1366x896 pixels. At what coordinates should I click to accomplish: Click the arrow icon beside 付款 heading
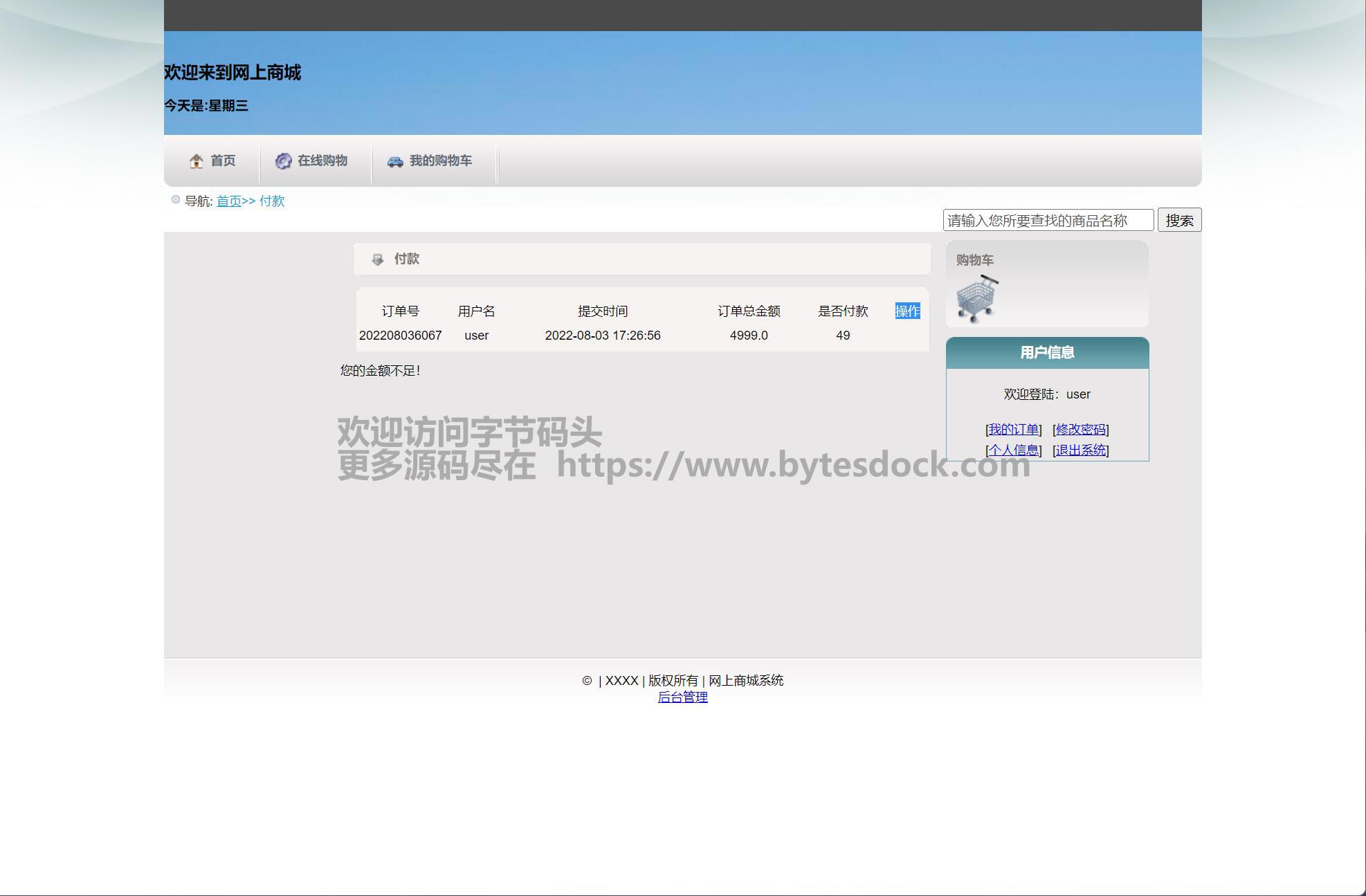click(378, 259)
